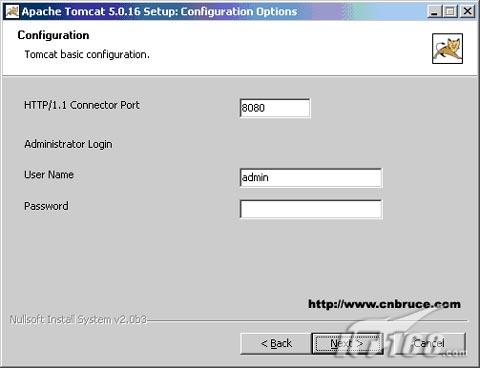Focus the HTTP/1.1 Connector Port field
The width and height of the screenshot is (480, 368).
point(275,108)
